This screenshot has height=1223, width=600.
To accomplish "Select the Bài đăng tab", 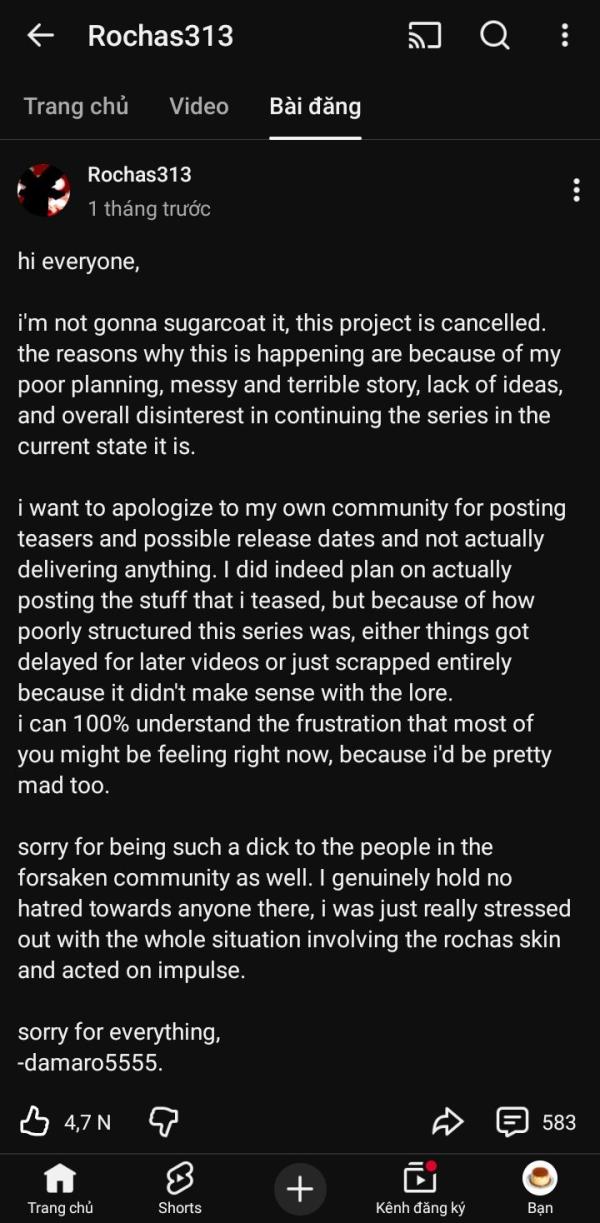I will click(315, 106).
